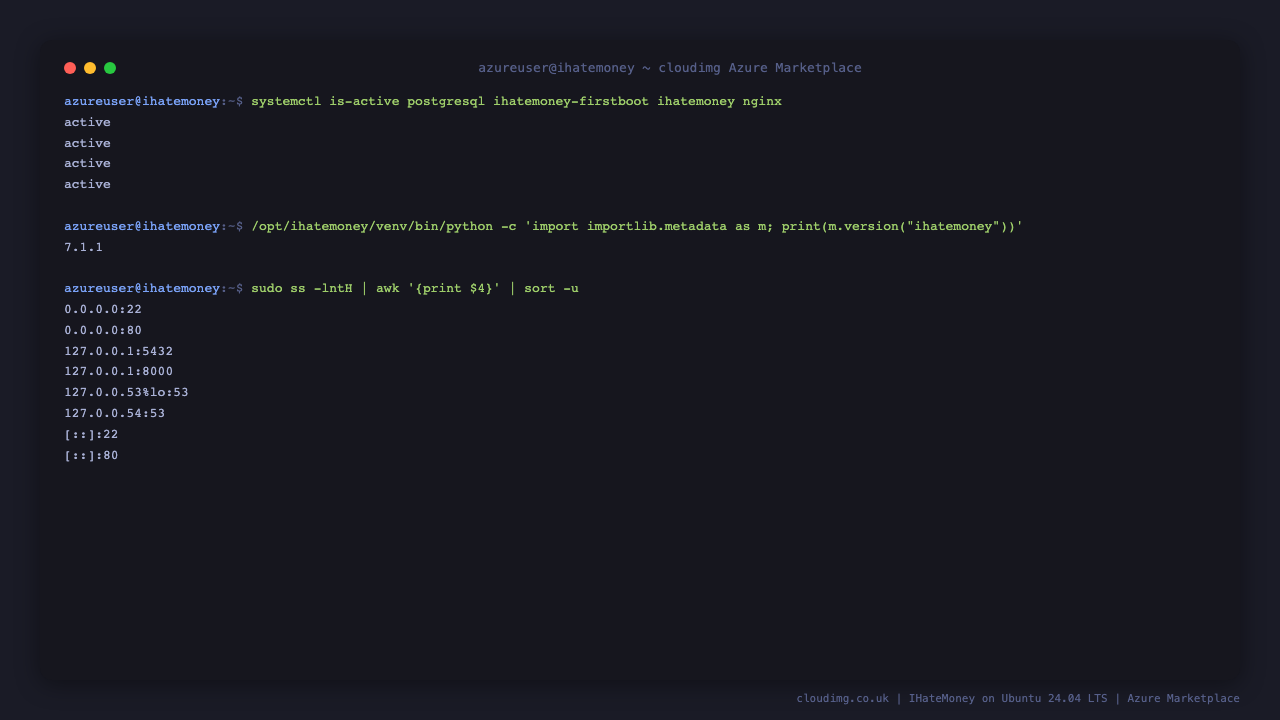Screen dimensions: 1280x720
Task: Click the python importlib.metadata command line
Action: click(x=544, y=226)
